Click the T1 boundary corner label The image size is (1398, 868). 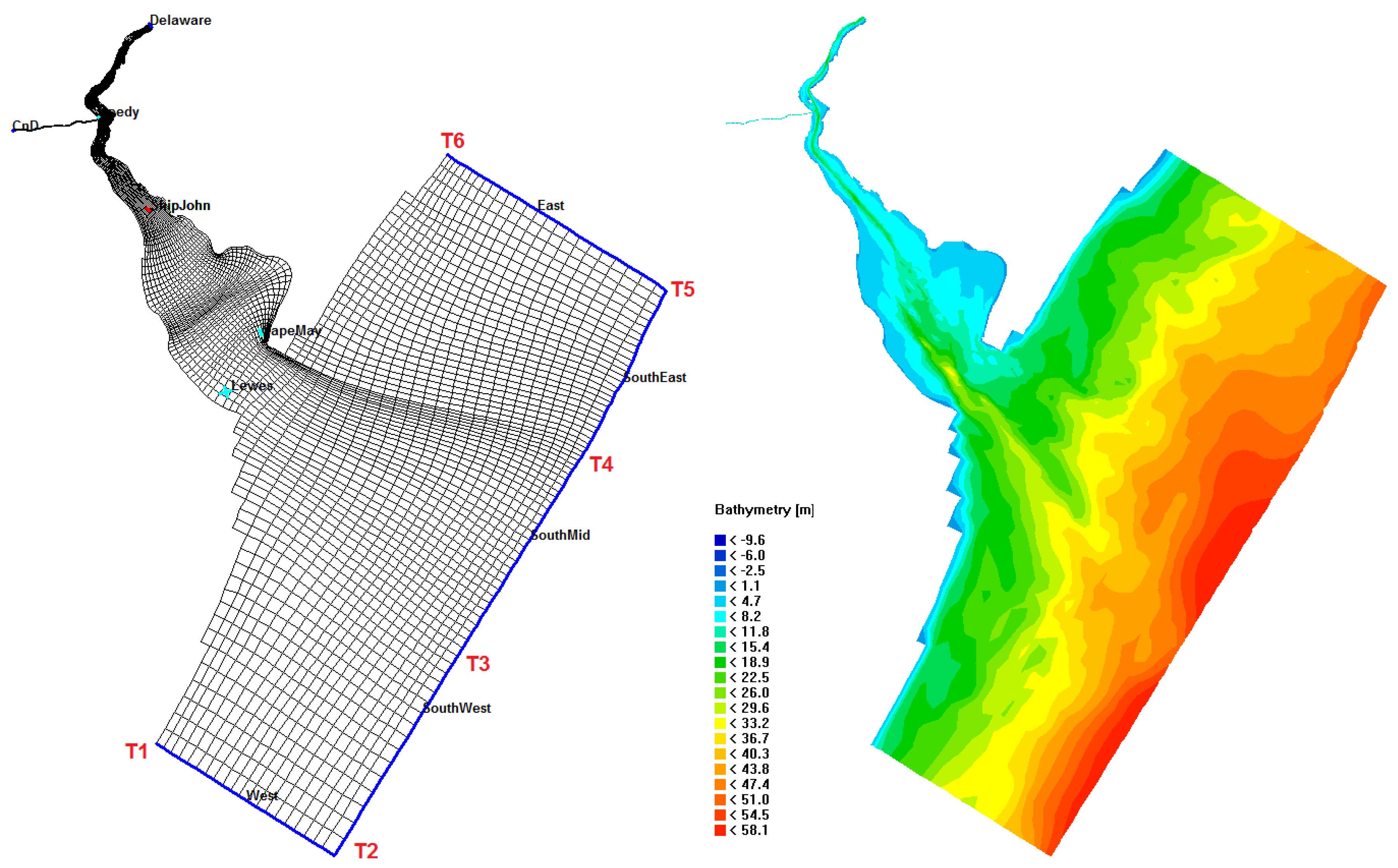[x=137, y=751]
